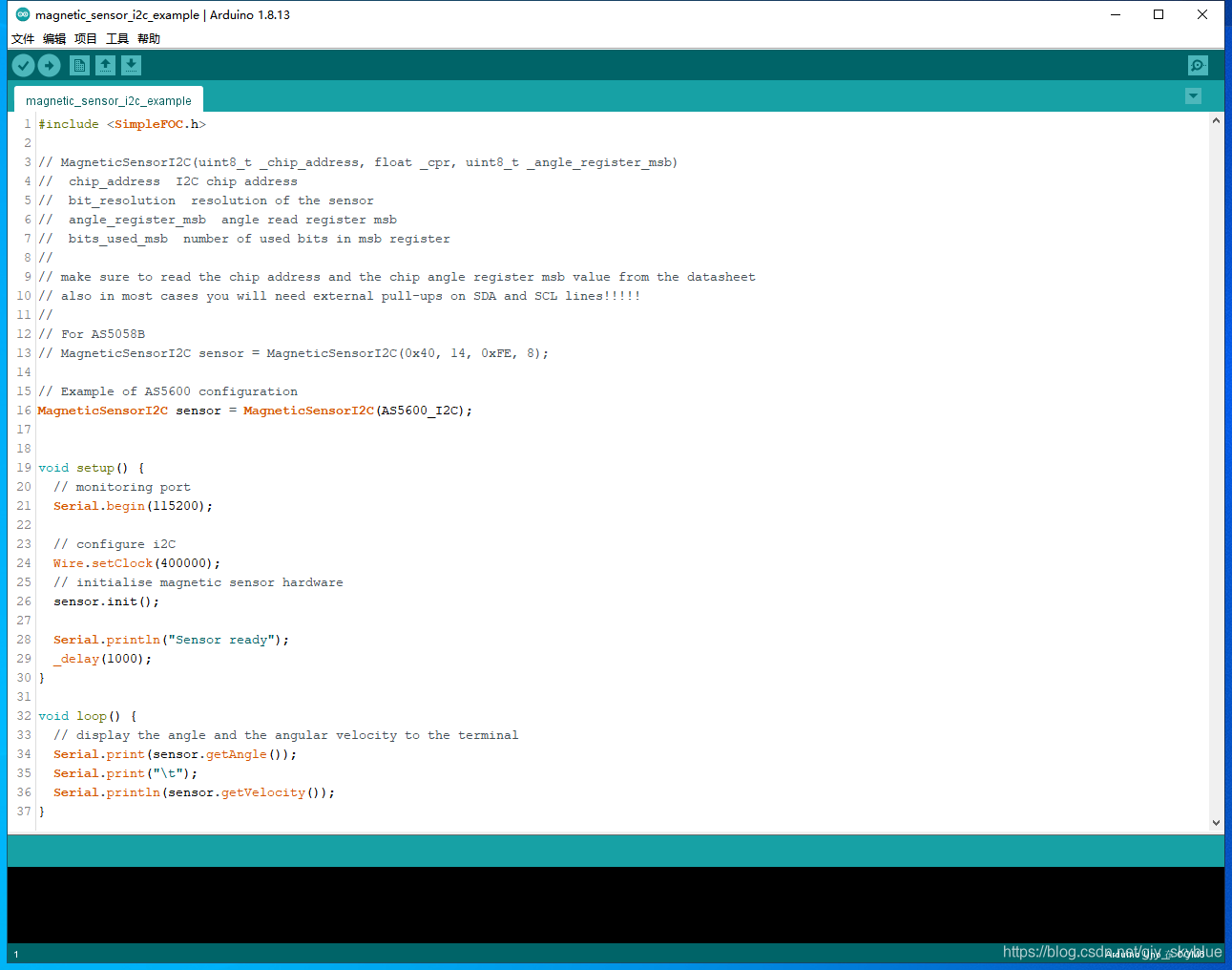Click the black console output area
The width and height of the screenshot is (1232, 970).
pos(616,904)
